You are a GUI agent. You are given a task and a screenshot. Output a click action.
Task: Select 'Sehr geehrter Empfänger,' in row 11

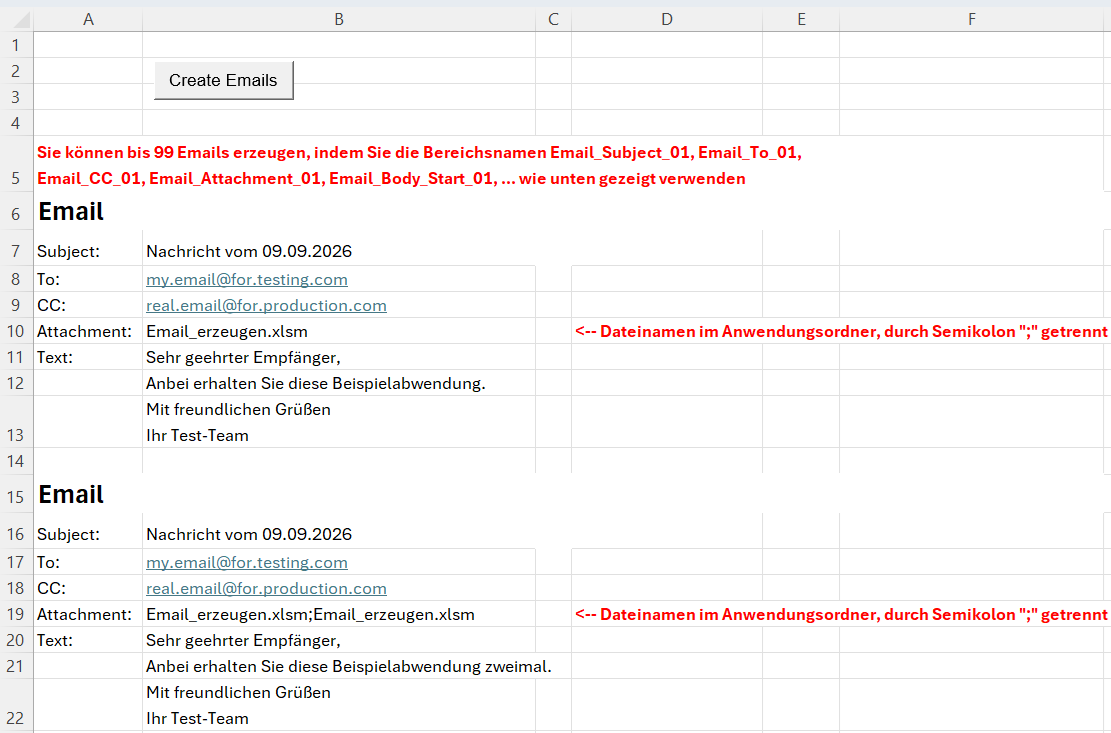[x=243, y=358]
